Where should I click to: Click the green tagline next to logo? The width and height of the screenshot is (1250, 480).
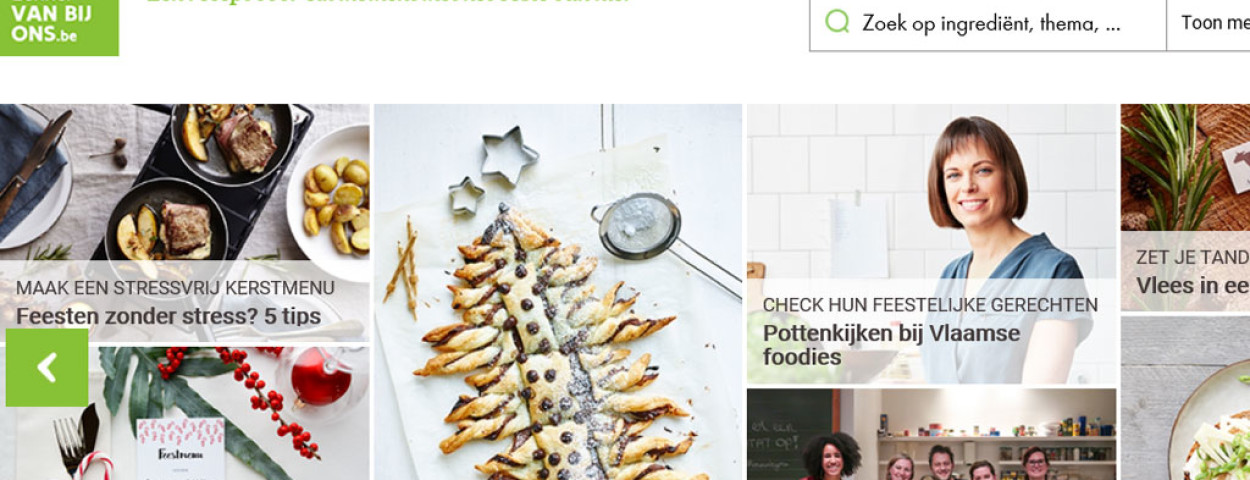coord(388,3)
